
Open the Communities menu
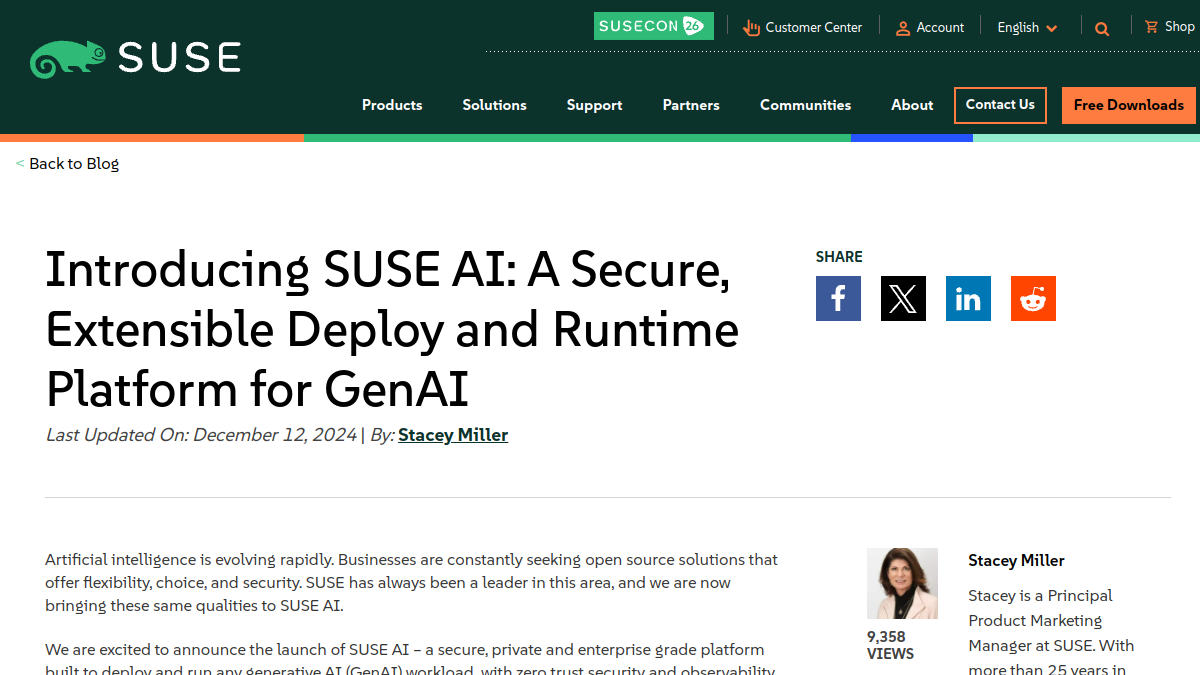[805, 105]
